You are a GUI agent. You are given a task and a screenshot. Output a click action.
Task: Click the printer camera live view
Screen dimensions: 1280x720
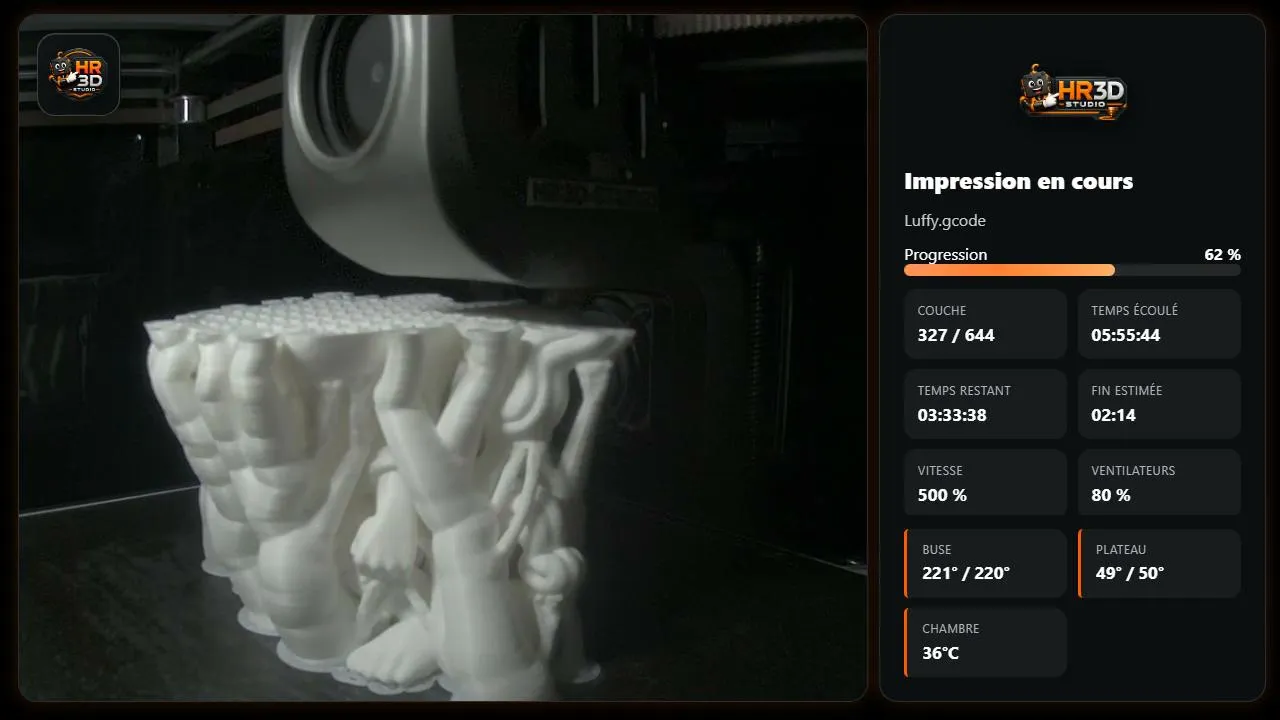[443, 358]
